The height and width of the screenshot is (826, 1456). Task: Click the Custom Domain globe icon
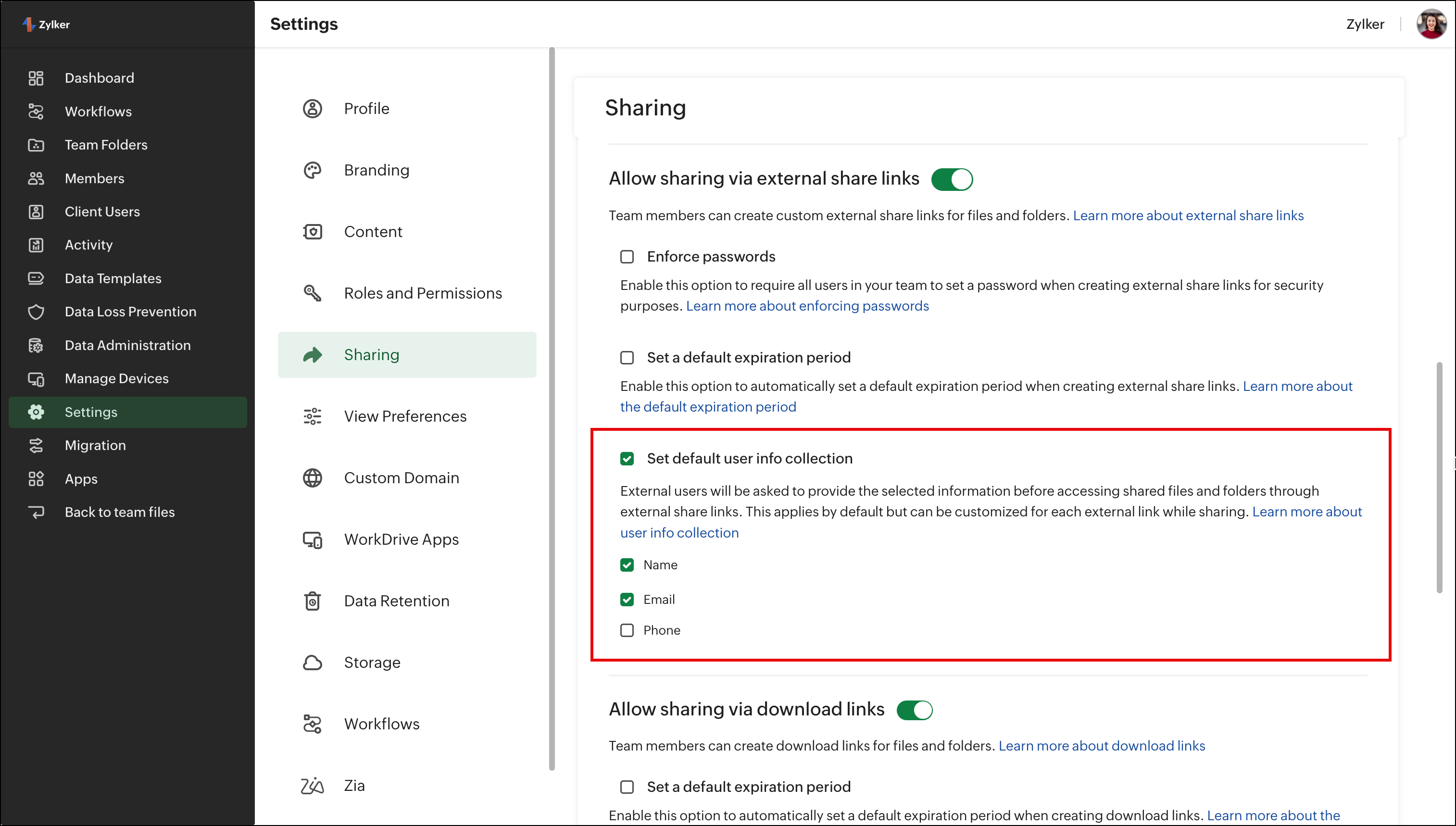(312, 478)
